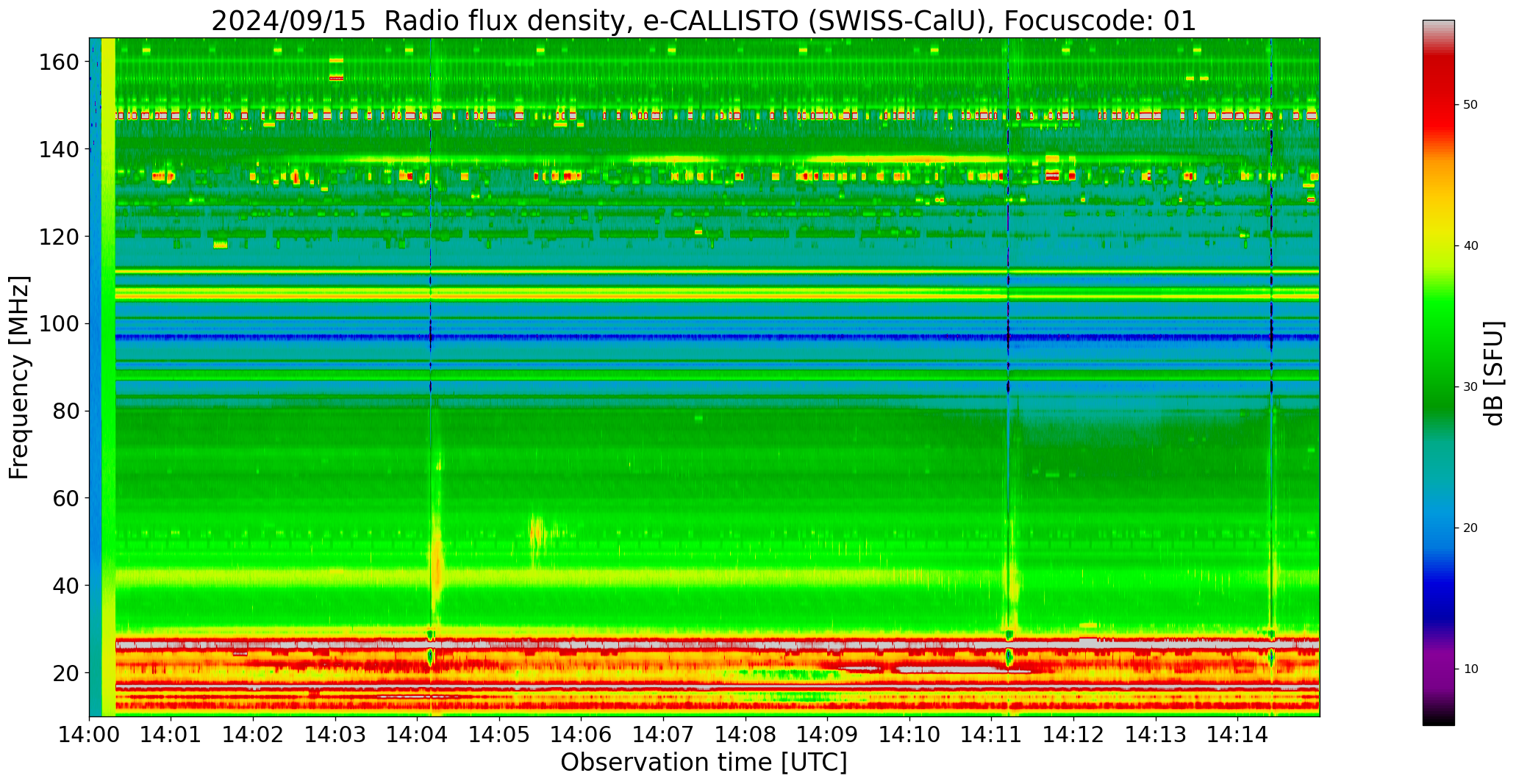
Task: Click the 14:12 time tick label
Action: 1073,736
